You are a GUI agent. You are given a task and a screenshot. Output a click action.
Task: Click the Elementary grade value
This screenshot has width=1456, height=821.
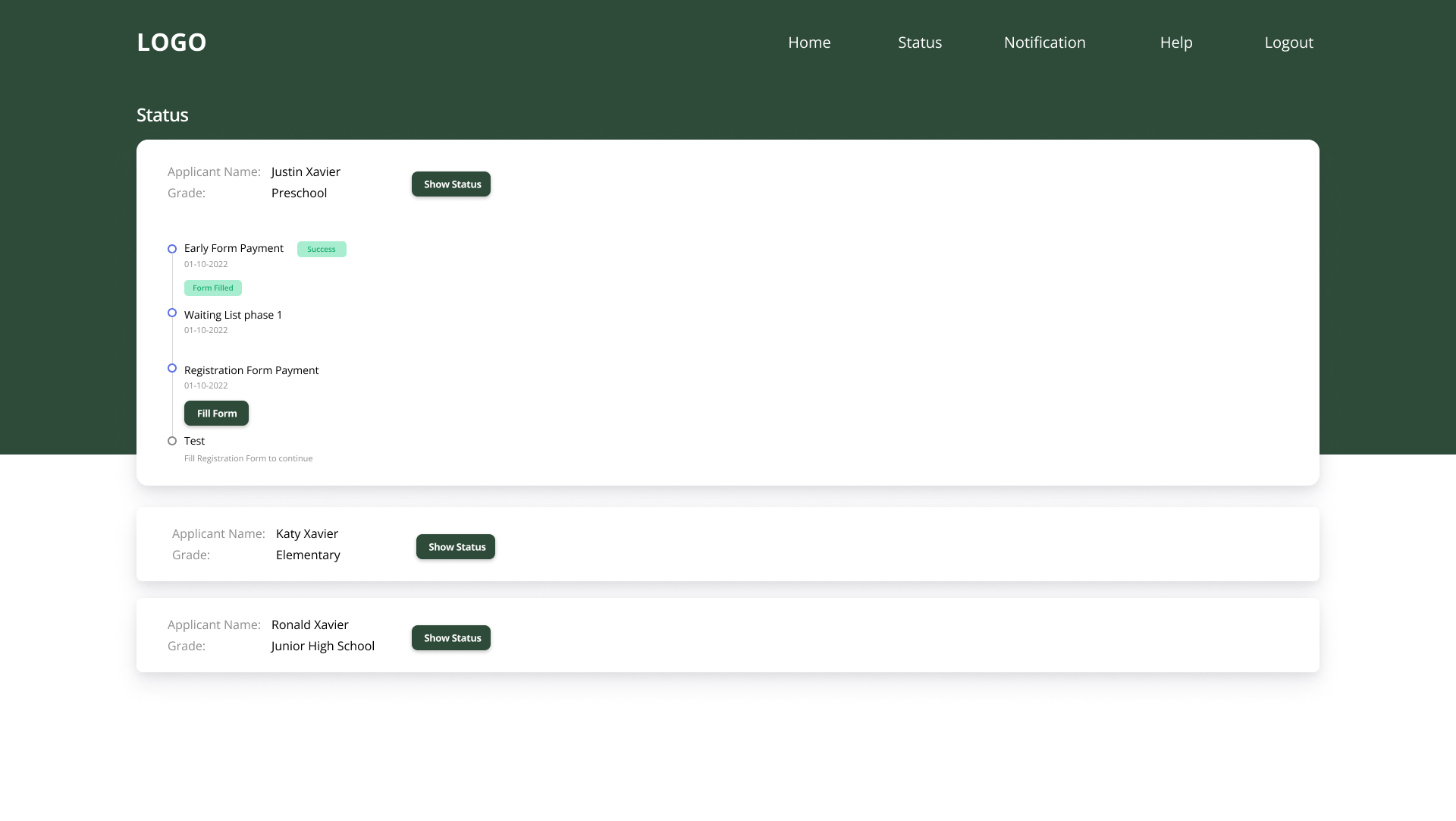(308, 555)
